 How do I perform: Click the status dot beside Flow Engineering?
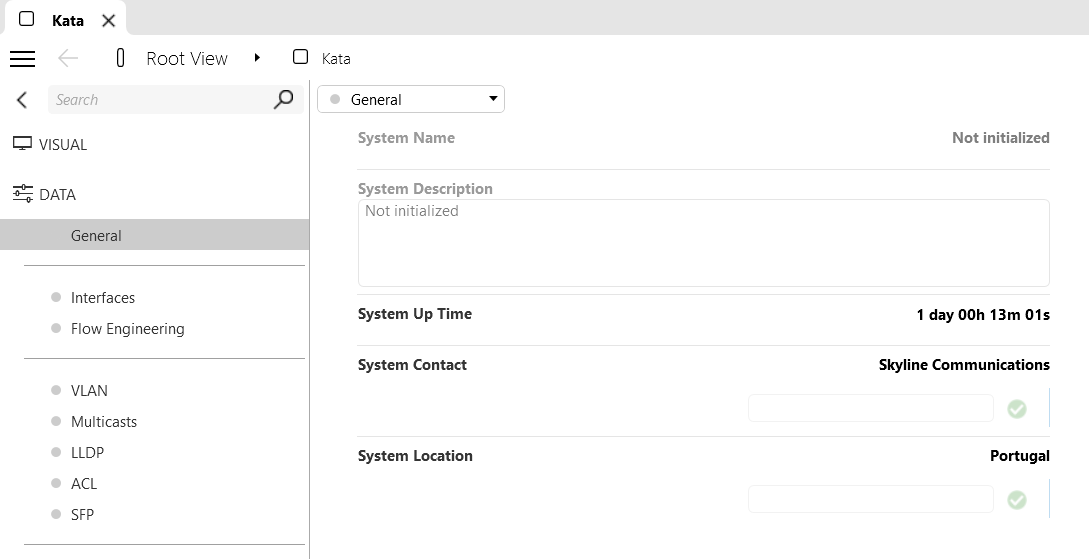pos(56,328)
